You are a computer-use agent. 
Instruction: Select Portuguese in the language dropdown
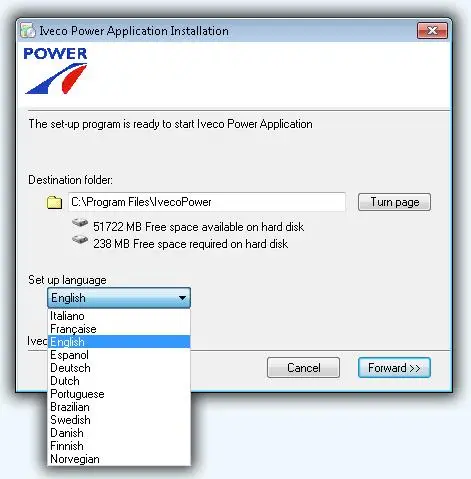click(119, 394)
